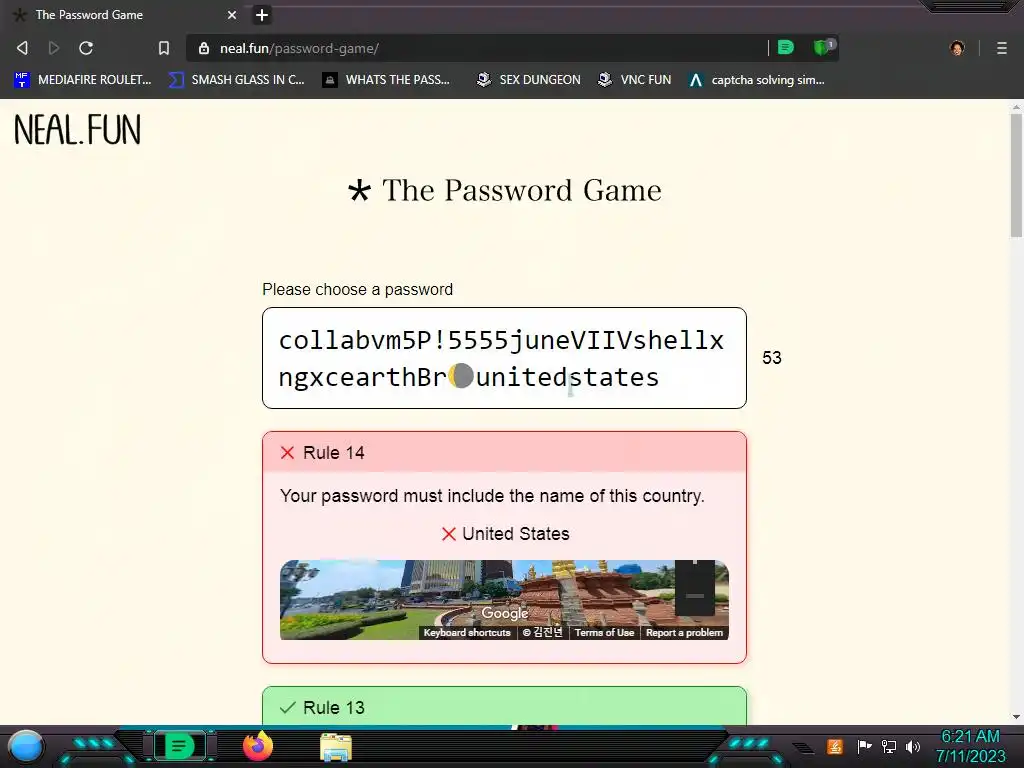This screenshot has height=768, width=1024.
Task: Click the checkmark icon on Rule 13
Action: (x=287, y=707)
